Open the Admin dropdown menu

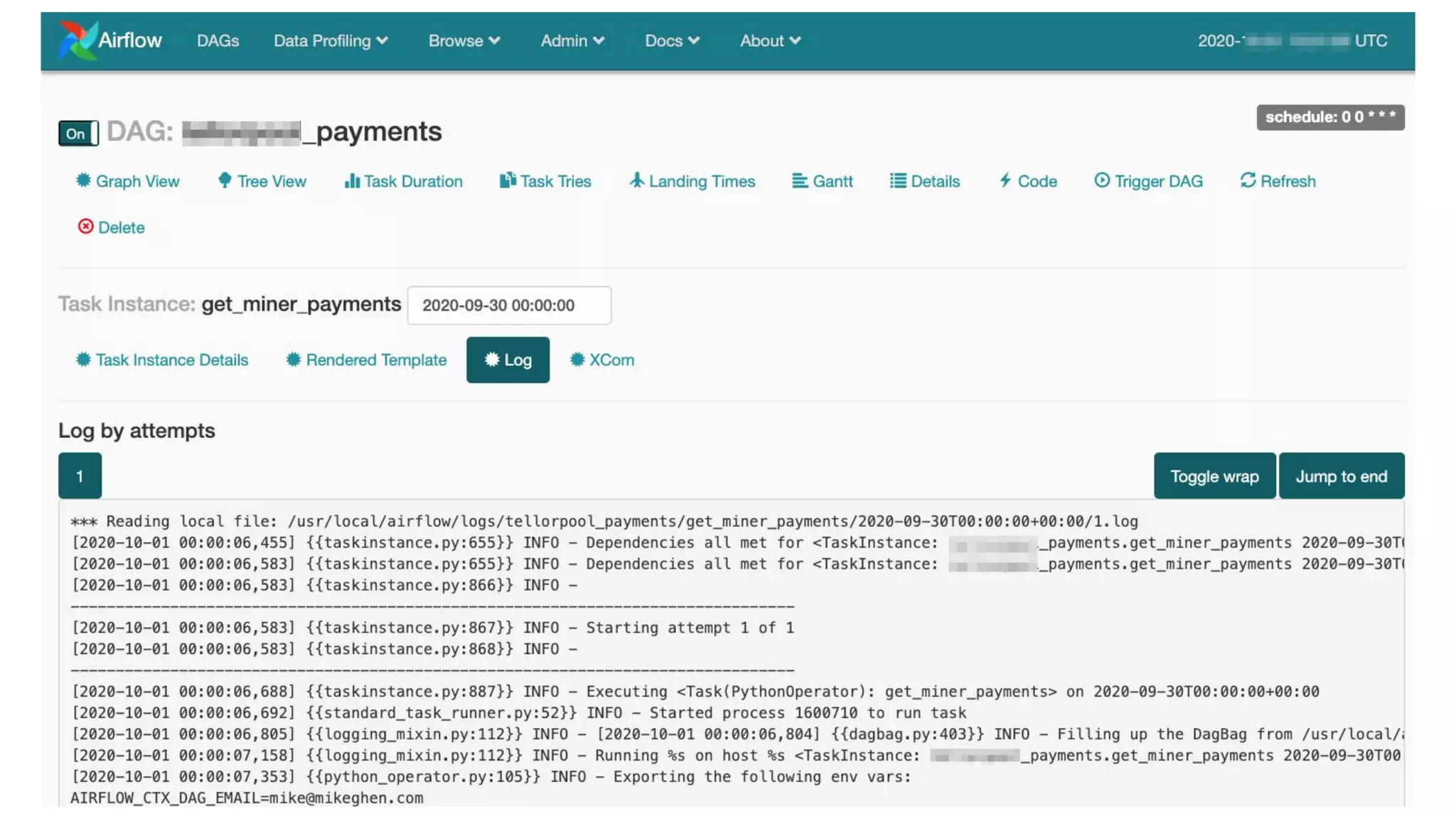click(x=572, y=41)
